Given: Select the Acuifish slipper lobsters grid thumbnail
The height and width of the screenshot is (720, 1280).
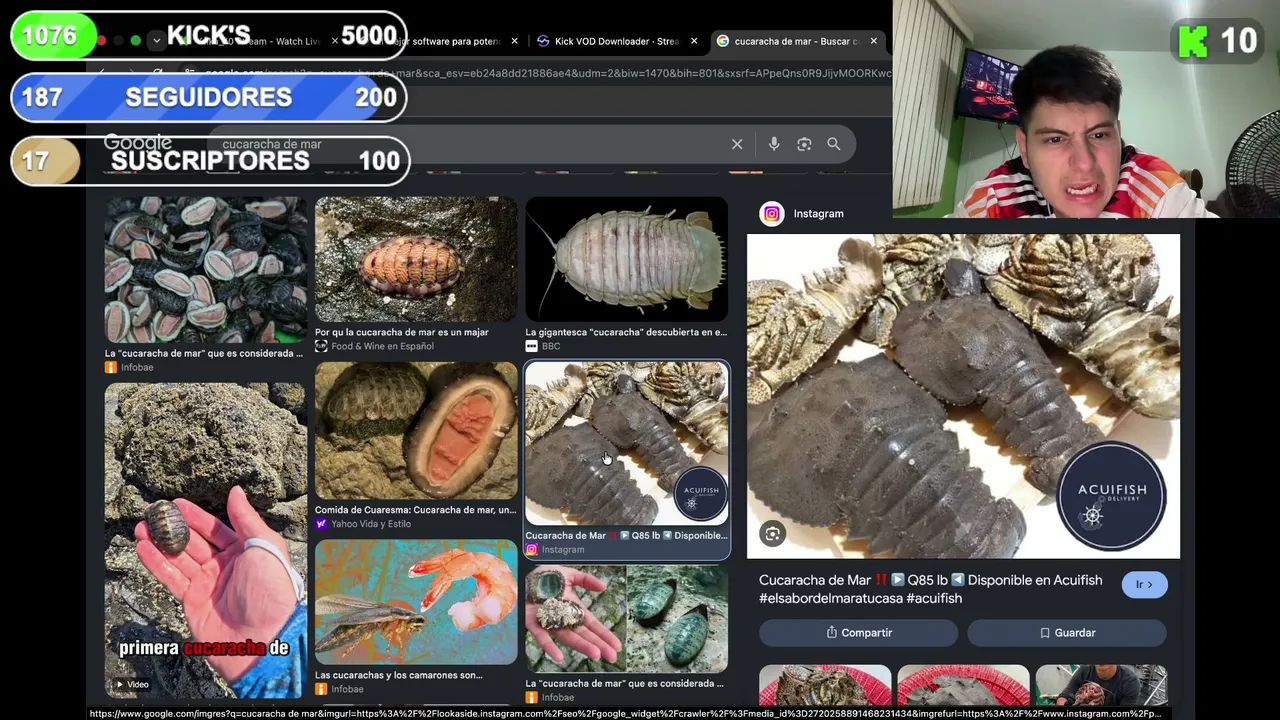Looking at the screenshot, I should pos(627,444).
